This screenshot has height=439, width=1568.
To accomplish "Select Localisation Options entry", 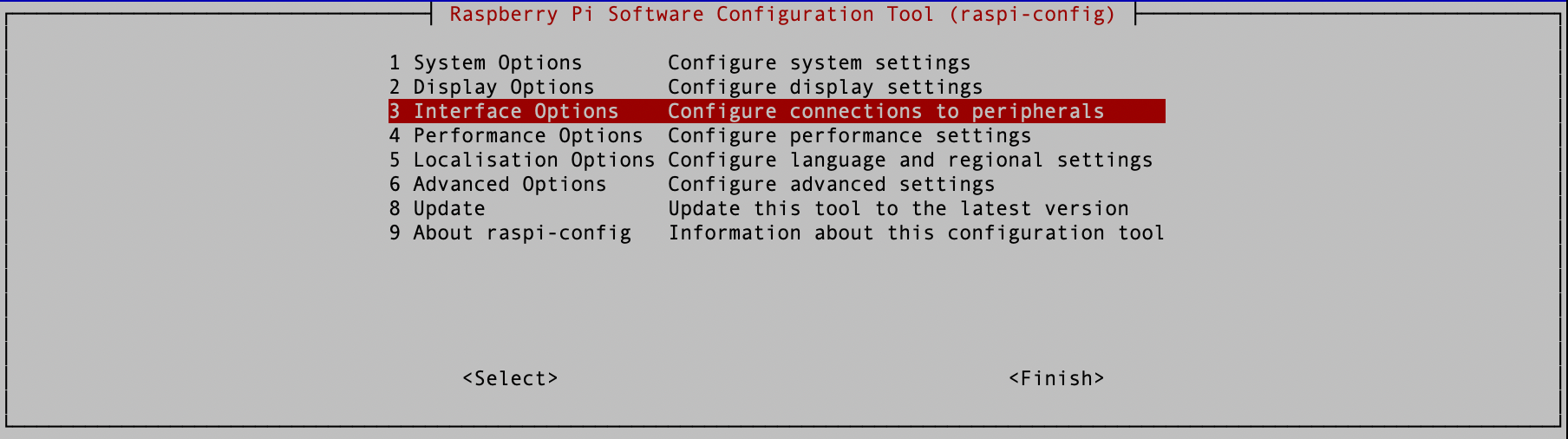I will 776,161.
